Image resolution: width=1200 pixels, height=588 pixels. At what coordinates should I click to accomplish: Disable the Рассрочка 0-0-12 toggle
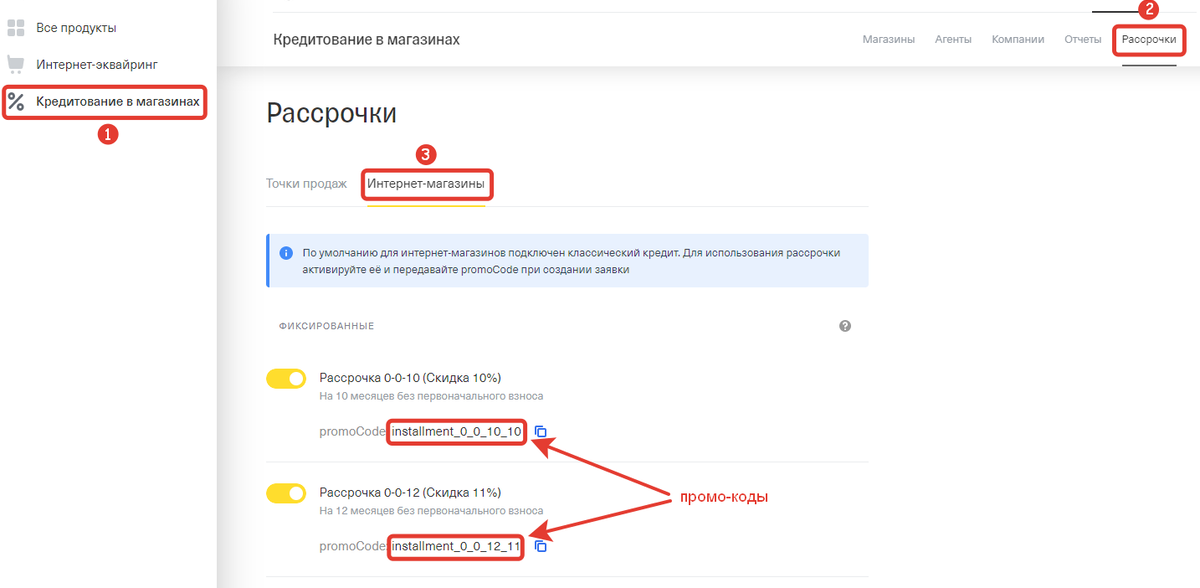coord(286,493)
